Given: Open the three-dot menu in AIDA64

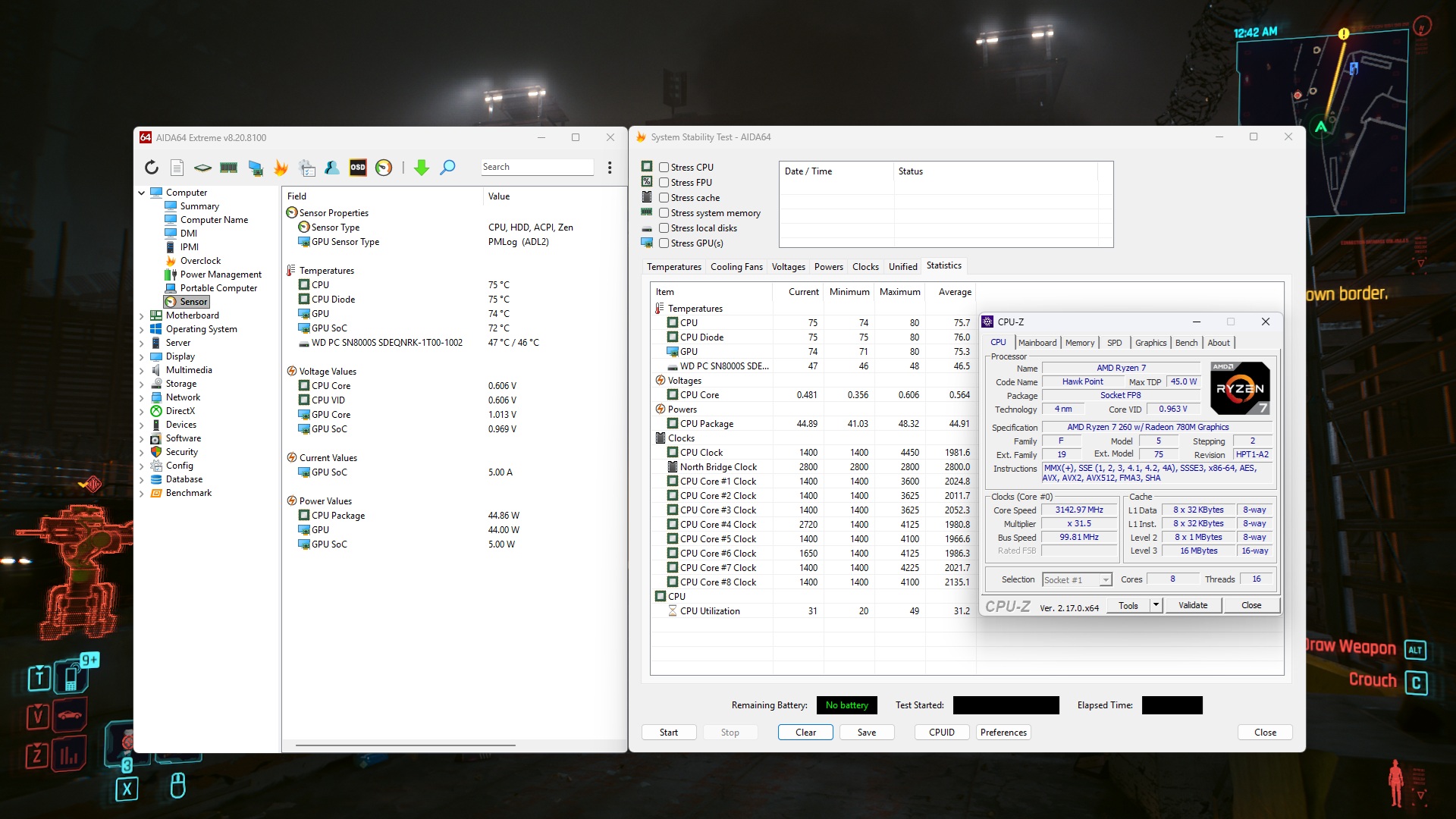Looking at the screenshot, I should point(610,168).
